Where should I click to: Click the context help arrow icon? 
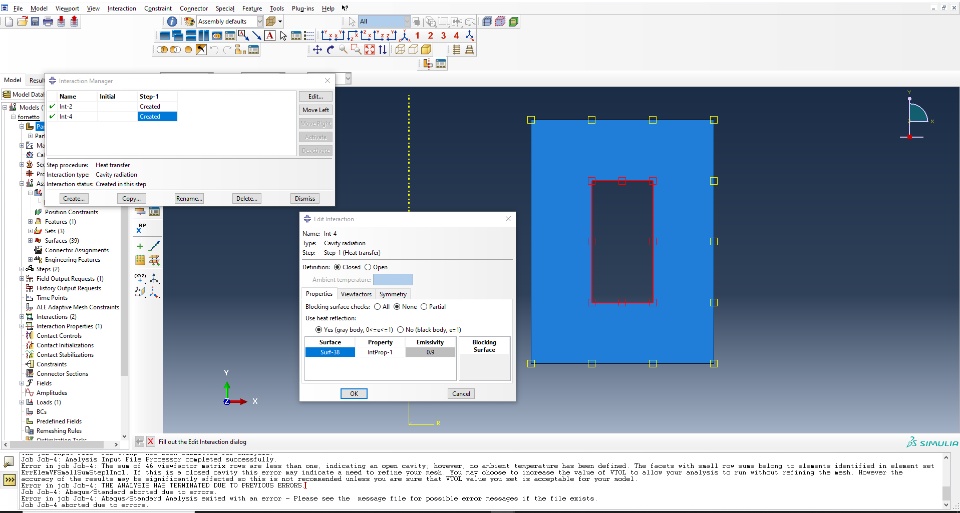pyautogui.click(x=345, y=9)
